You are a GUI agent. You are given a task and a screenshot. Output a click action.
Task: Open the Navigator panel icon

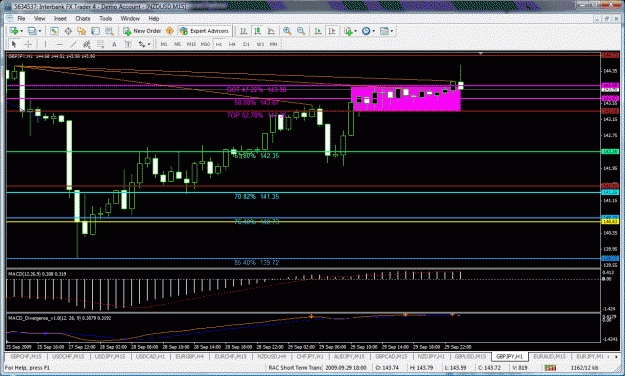pos(82,31)
